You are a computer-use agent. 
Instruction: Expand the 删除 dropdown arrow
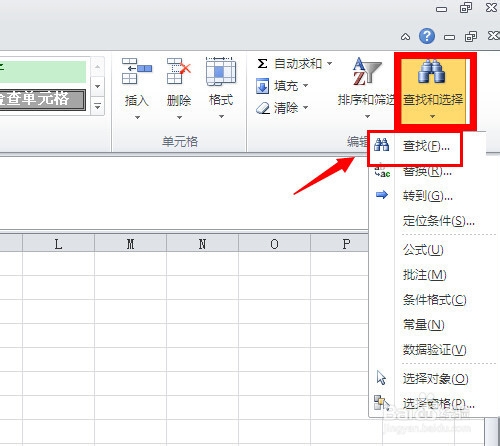click(179, 117)
